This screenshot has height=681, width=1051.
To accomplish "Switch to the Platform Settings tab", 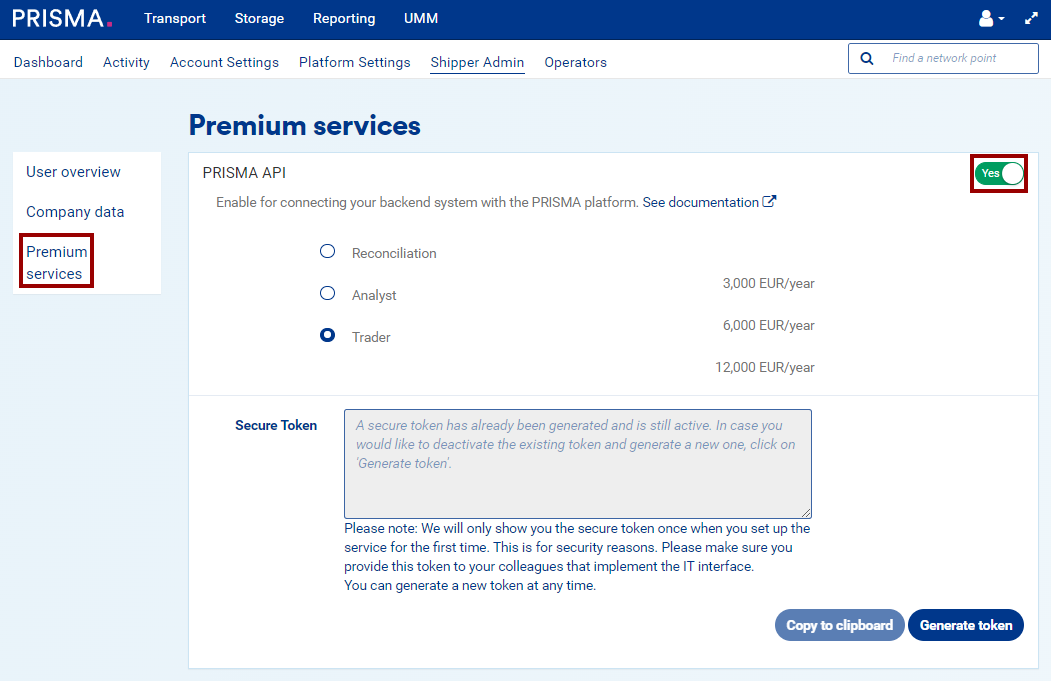I will 354,62.
